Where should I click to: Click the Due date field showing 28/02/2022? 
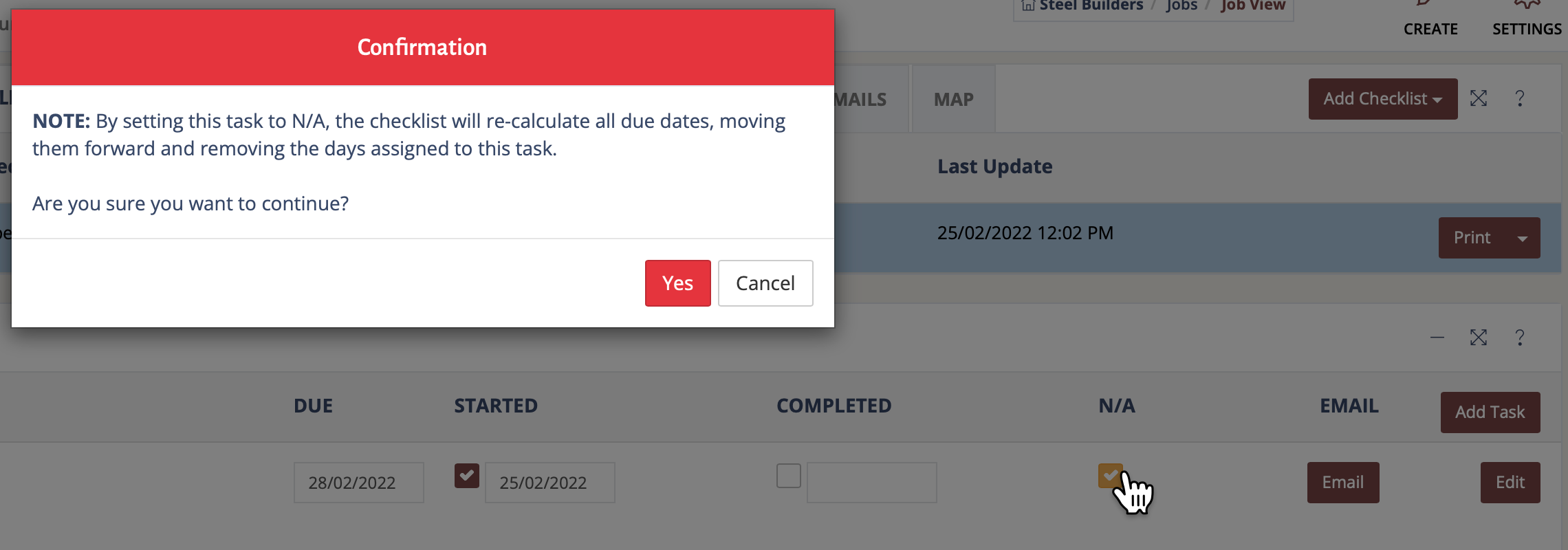[358, 483]
